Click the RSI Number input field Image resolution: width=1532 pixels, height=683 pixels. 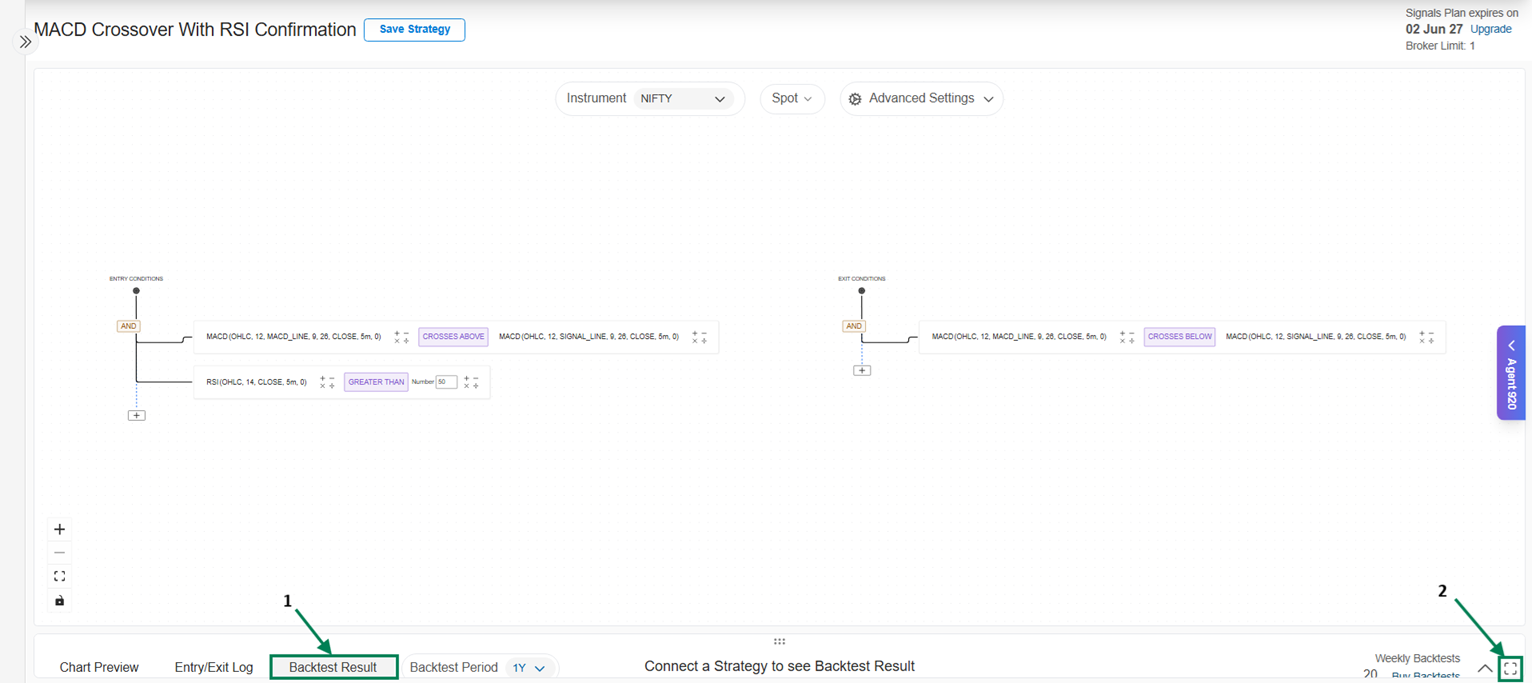(446, 382)
